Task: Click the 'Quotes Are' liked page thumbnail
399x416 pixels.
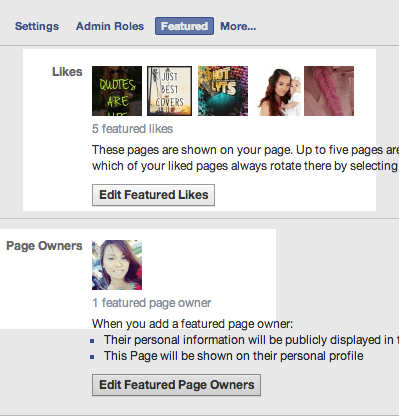Action: click(117, 91)
